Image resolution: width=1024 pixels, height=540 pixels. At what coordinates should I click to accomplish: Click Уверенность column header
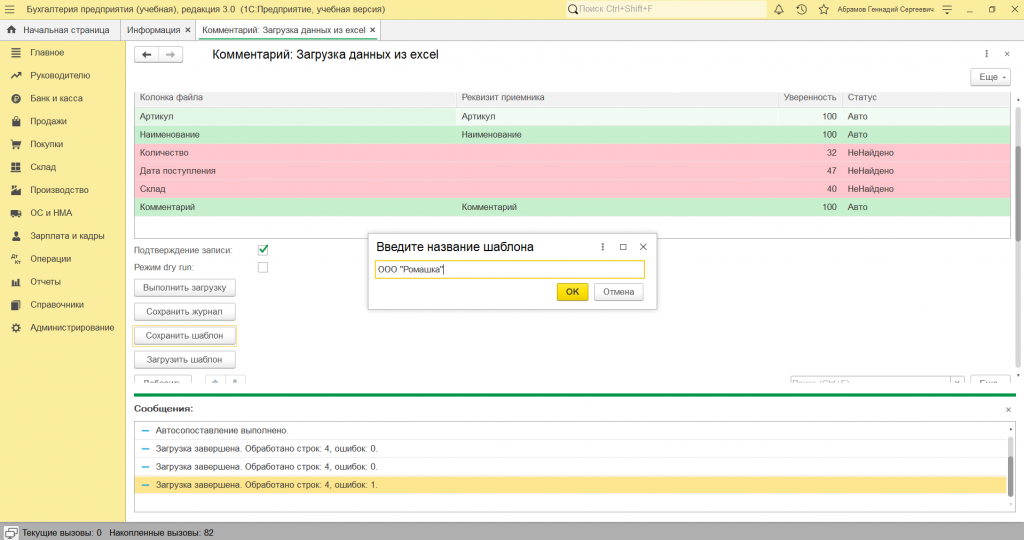(x=810, y=97)
